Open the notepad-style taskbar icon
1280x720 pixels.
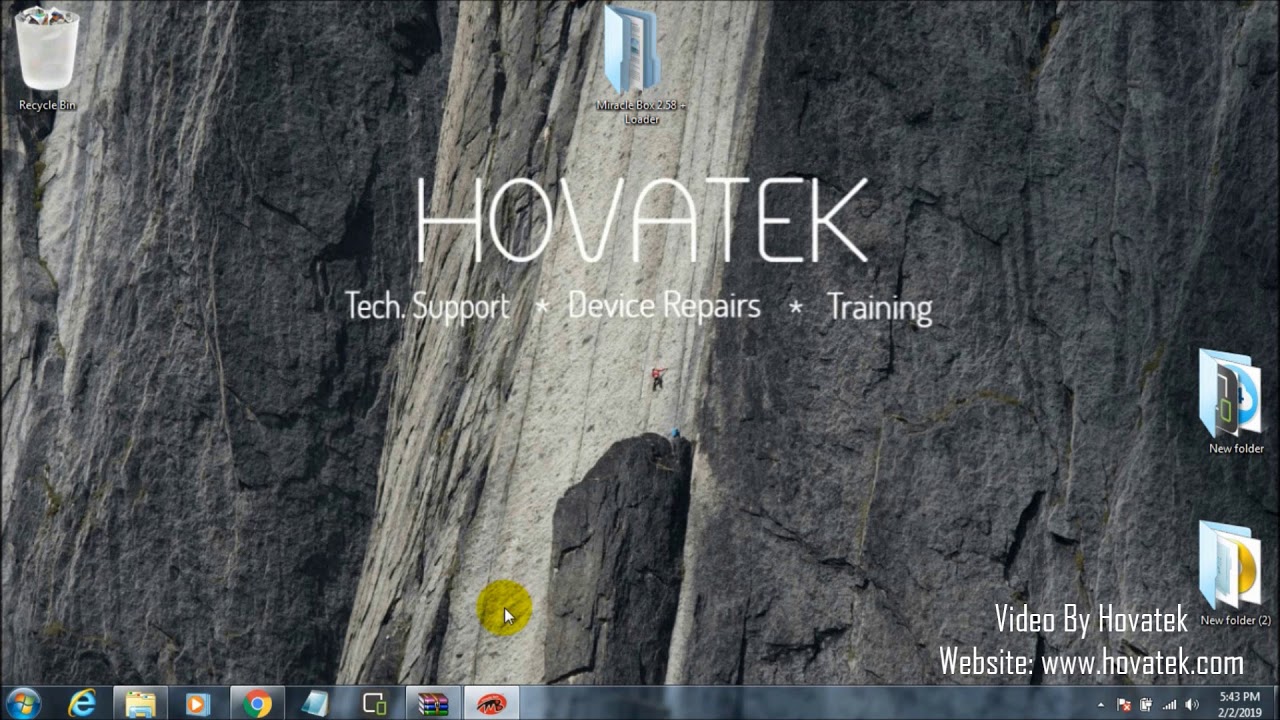click(315, 704)
